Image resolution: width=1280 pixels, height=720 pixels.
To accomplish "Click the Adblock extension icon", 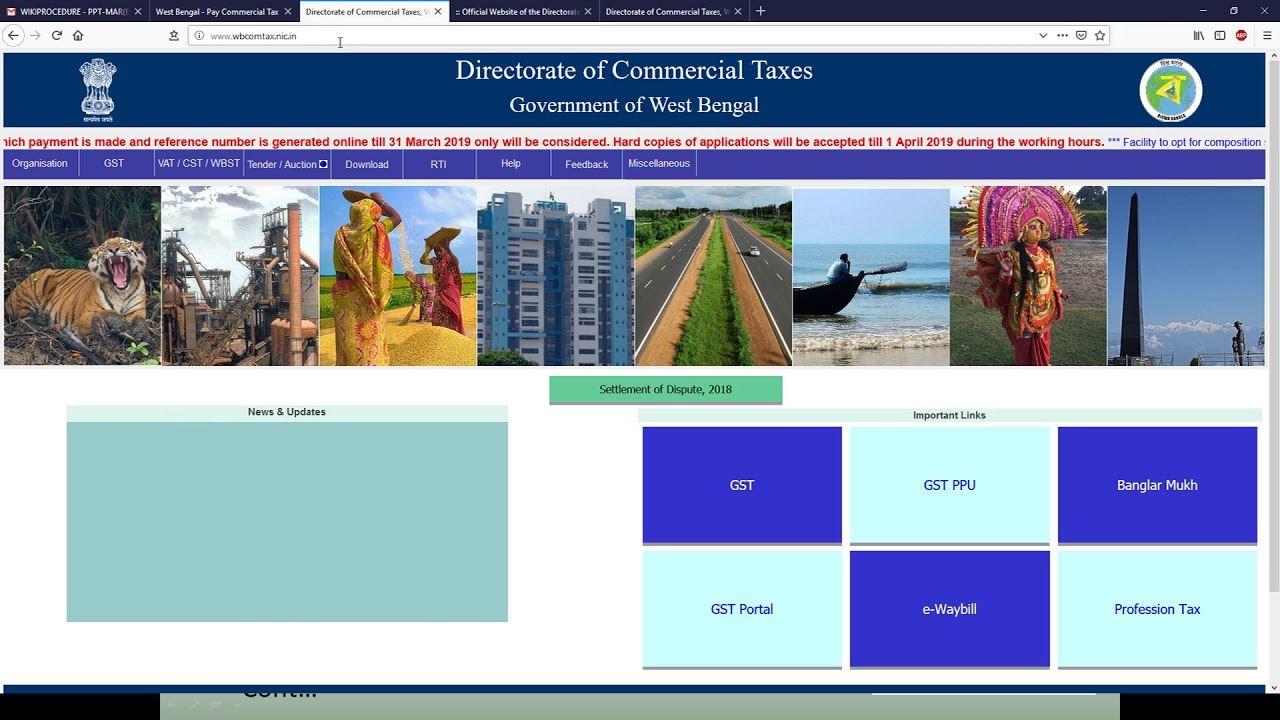I will tap(1241, 35).
